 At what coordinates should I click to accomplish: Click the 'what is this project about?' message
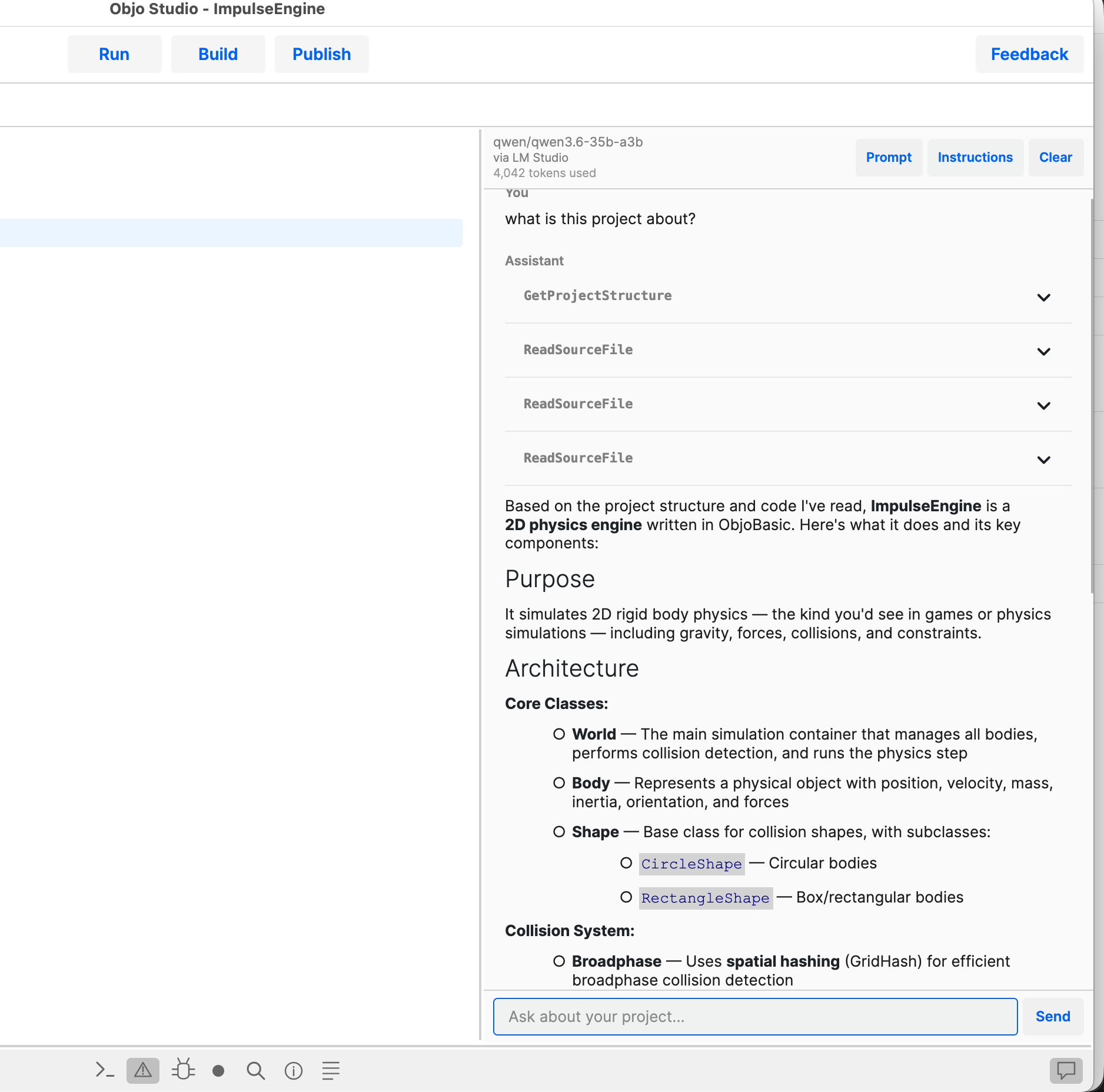(x=600, y=219)
